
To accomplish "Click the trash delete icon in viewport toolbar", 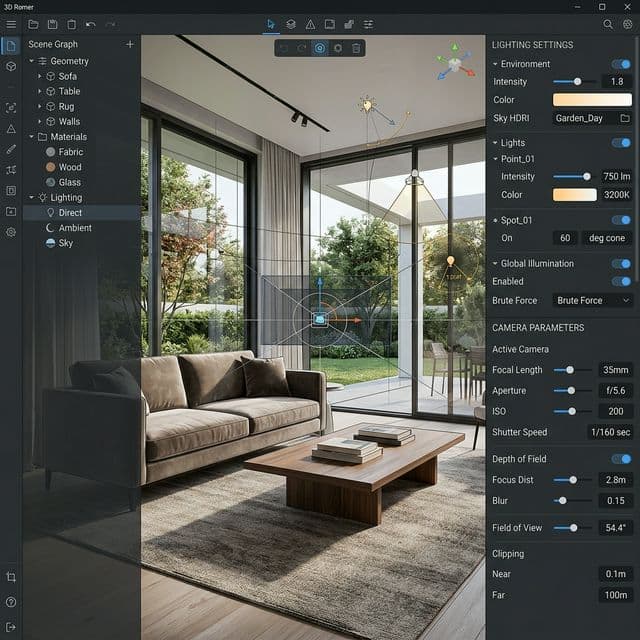I will [356, 48].
